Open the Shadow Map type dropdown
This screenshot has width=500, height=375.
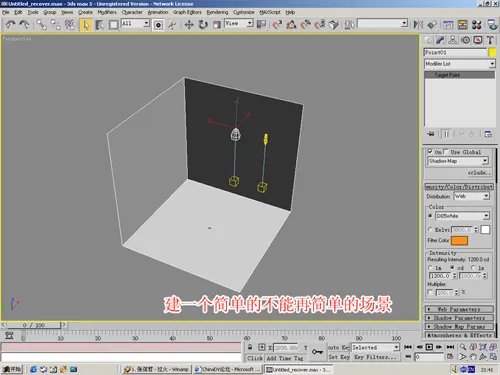[x=458, y=161]
